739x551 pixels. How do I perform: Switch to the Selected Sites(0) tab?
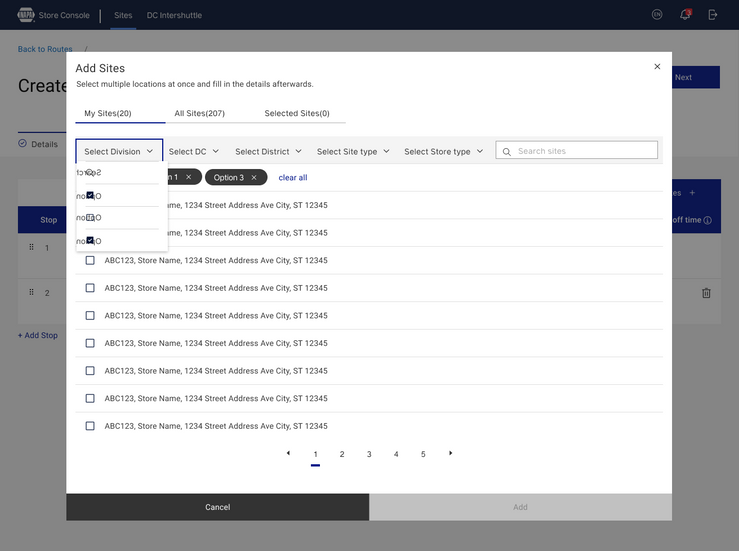coord(297,113)
